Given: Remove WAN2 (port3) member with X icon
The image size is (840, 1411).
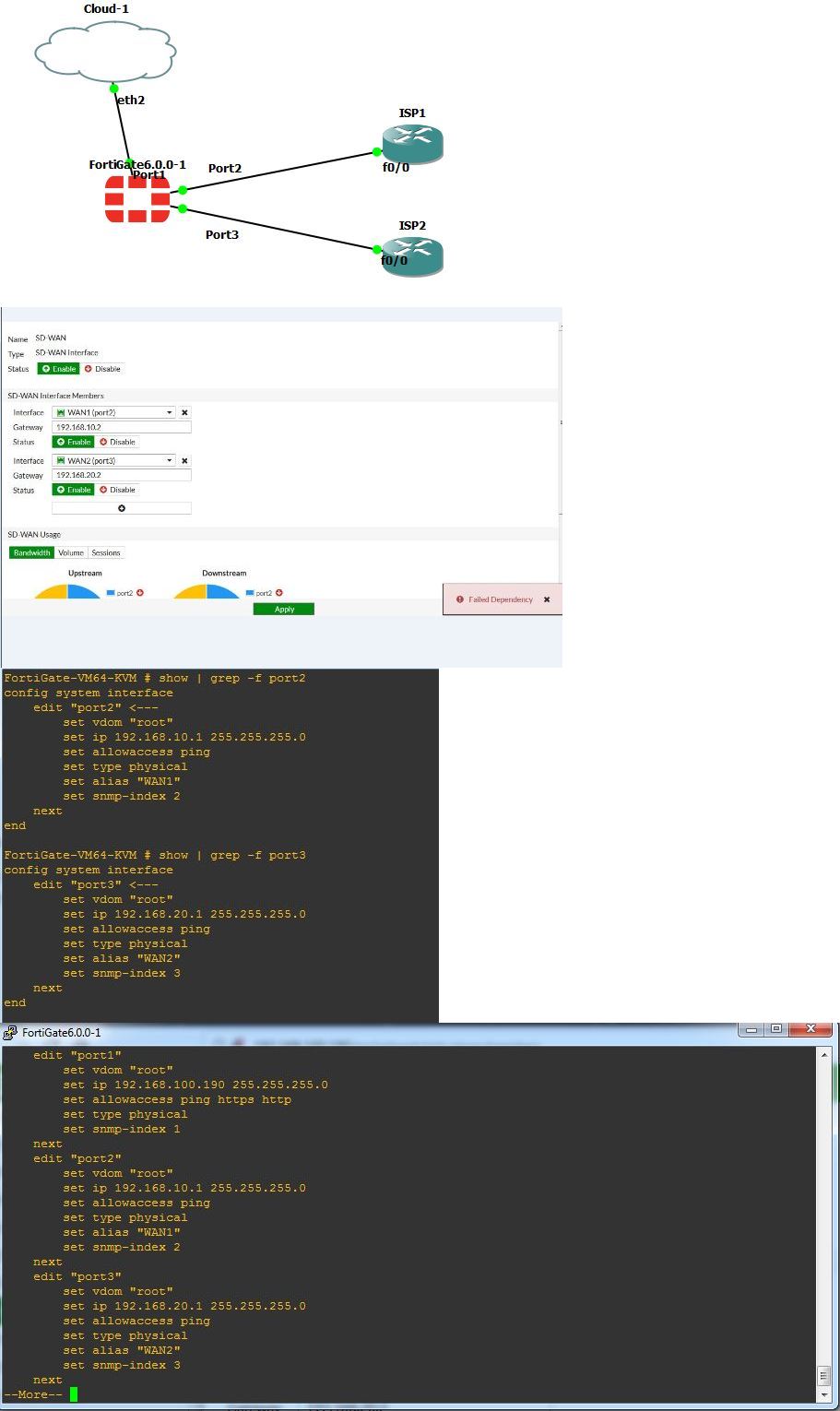Looking at the screenshot, I should point(184,461).
